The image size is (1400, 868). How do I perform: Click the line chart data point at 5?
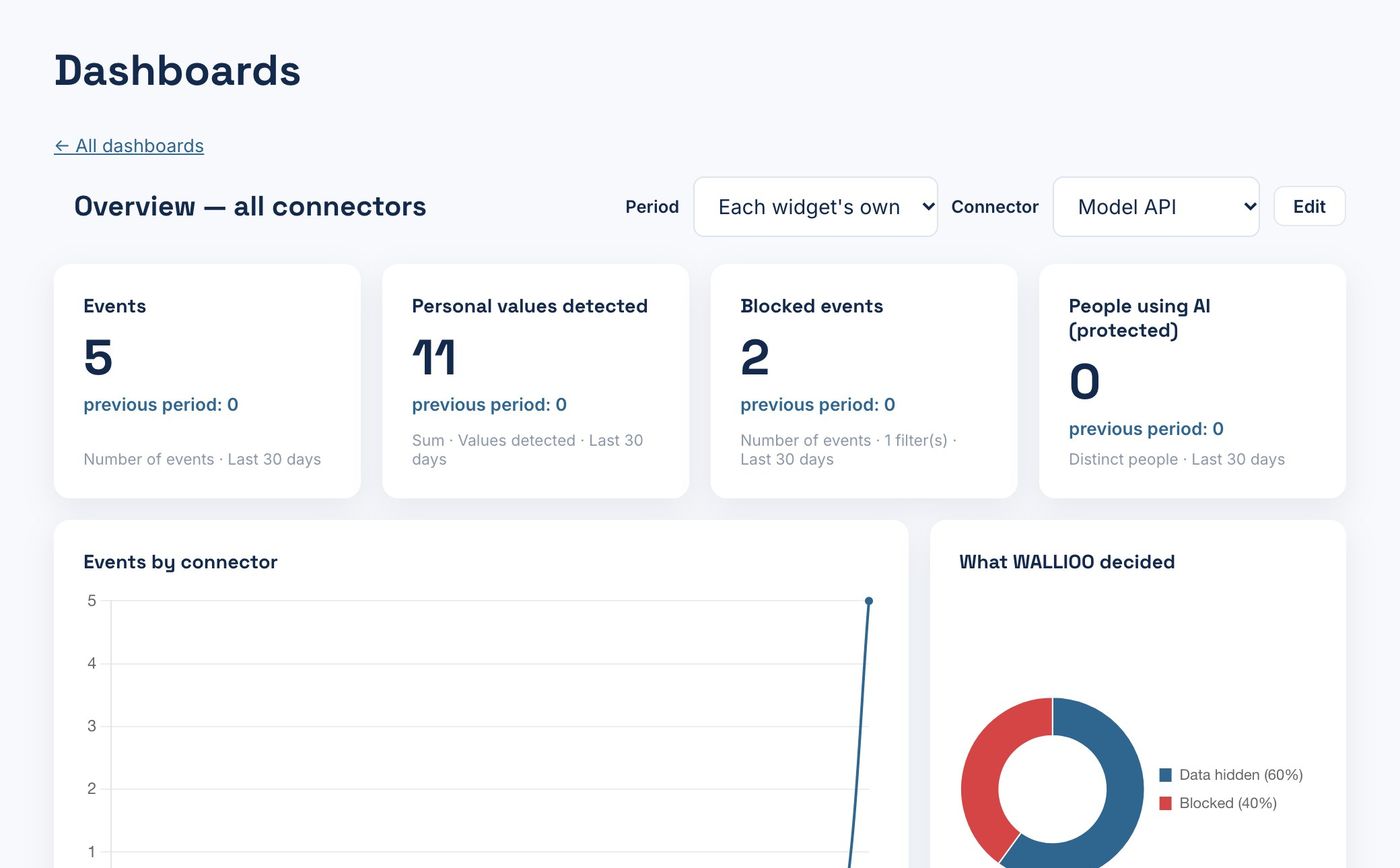click(x=869, y=601)
